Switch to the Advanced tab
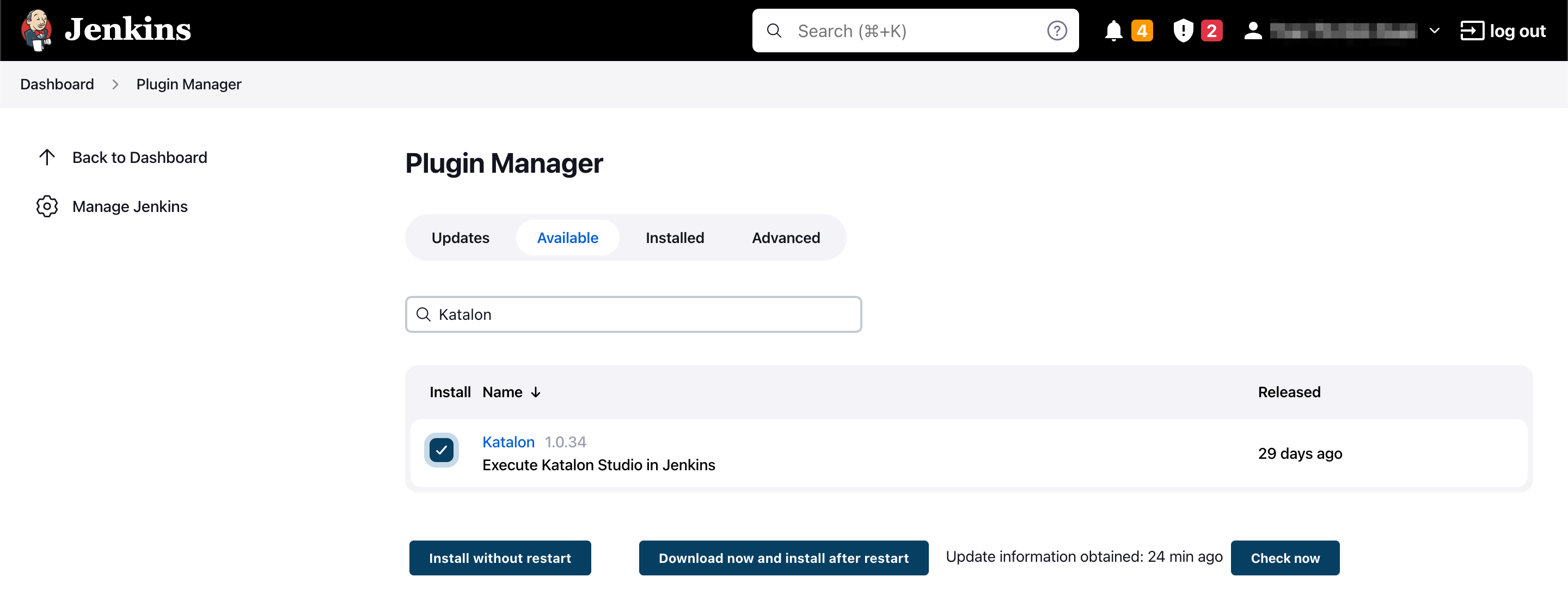The height and width of the screenshot is (607, 1568). tap(785, 238)
